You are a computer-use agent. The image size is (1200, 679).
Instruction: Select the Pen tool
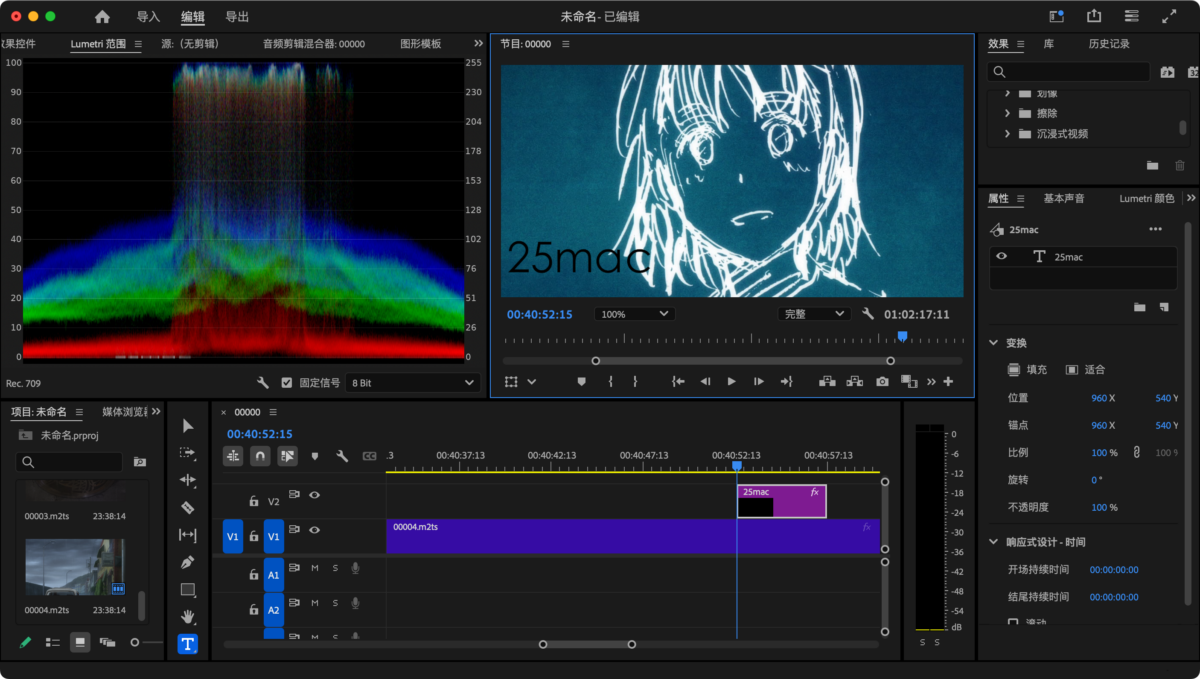coord(188,562)
